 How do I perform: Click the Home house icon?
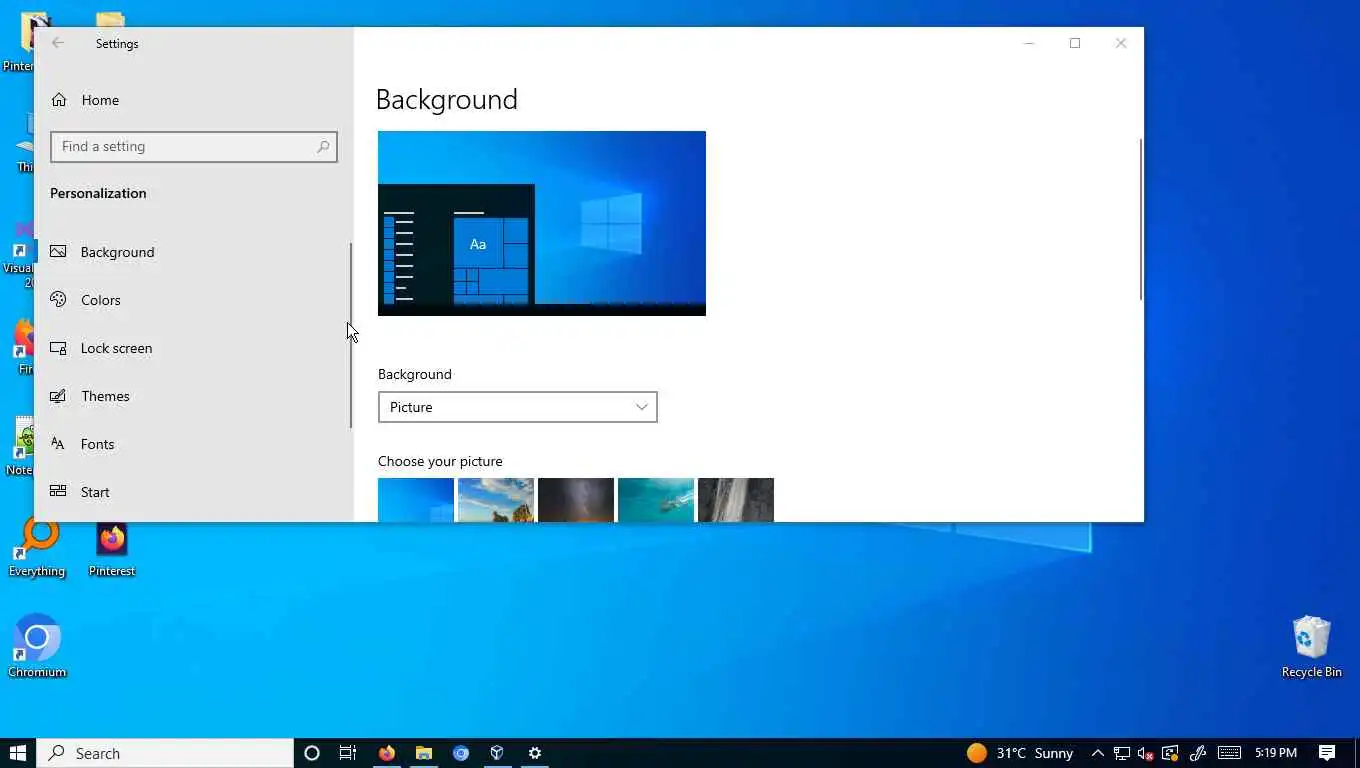point(59,100)
